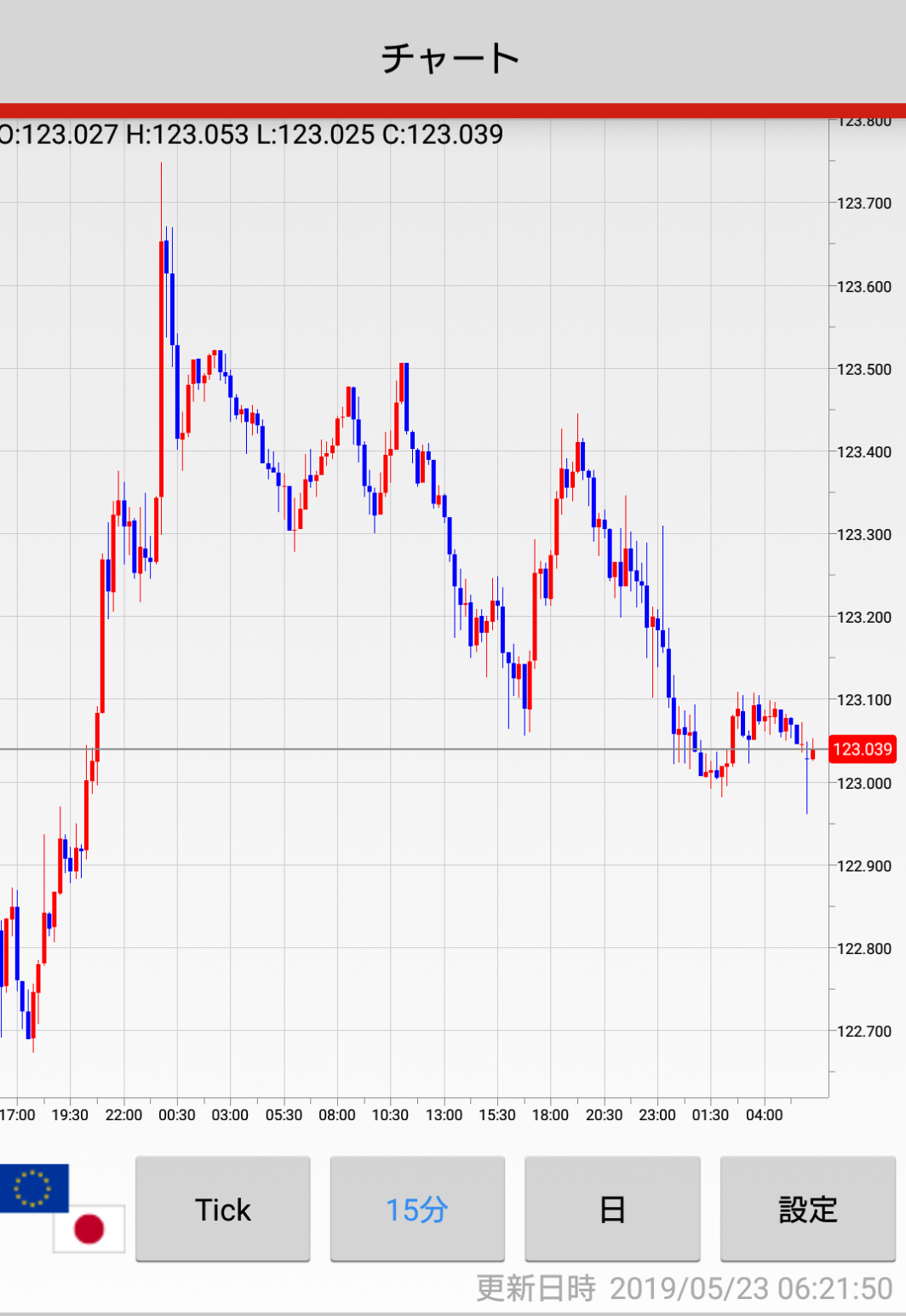The width and height of the screenshot is (906, 1316).
Task: Select the 15分 timeframe
Action: 417,1209
